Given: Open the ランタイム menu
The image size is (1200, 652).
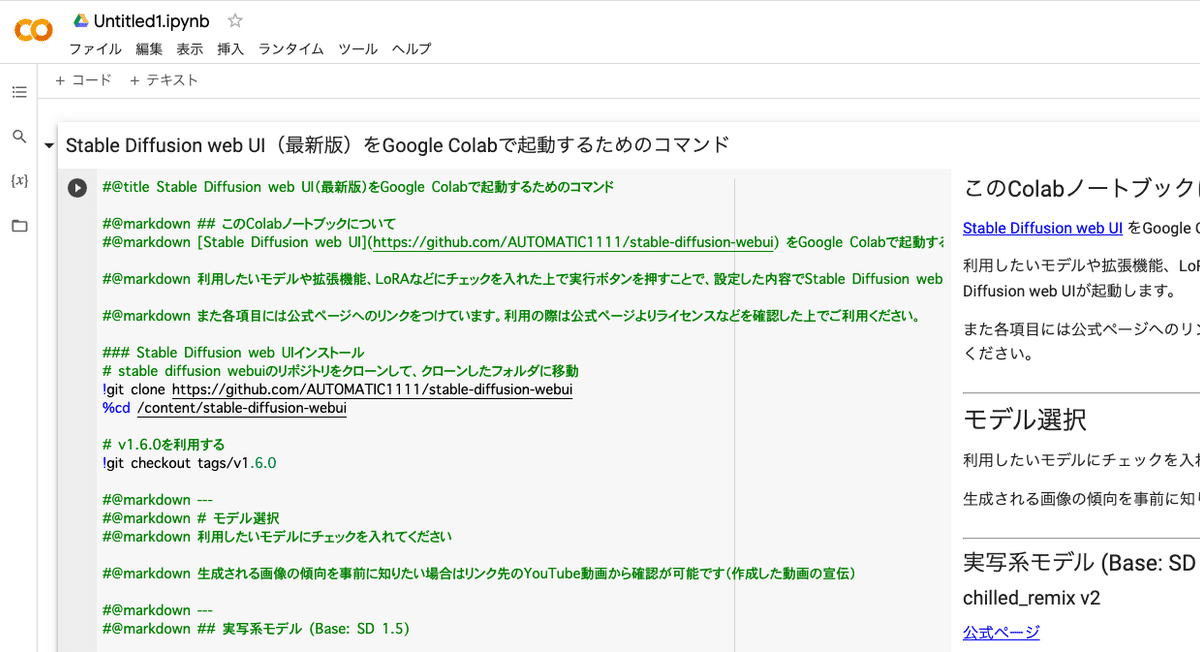Looking at the screenshot, I should (291, 49).
